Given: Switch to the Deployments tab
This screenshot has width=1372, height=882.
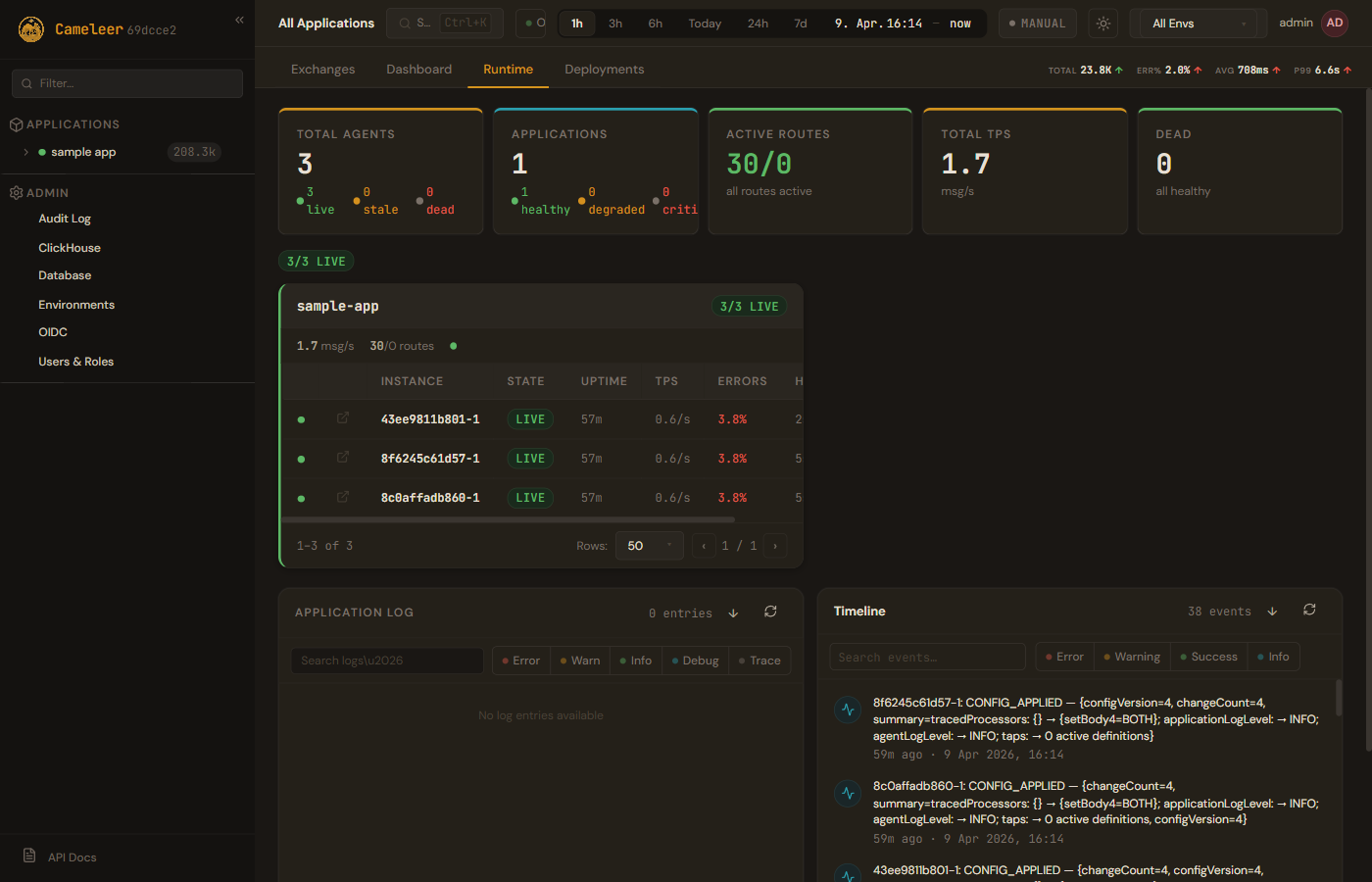Looking at the screenshot, I should click(604, 70).
